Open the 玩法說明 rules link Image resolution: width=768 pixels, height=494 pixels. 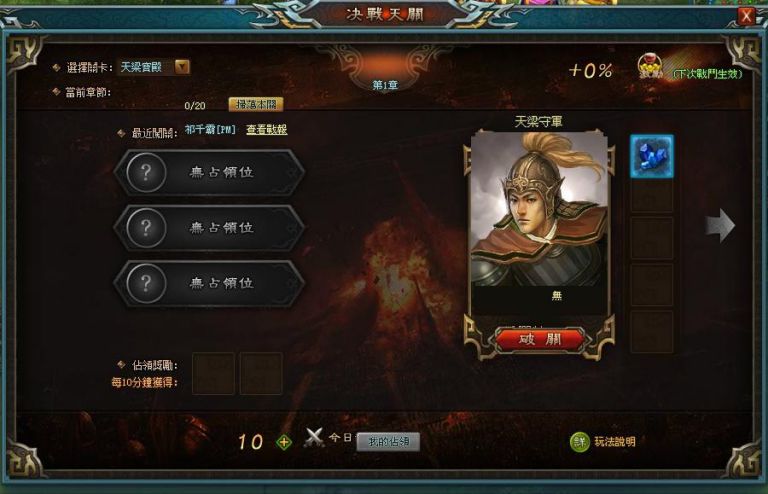click(x=615, y=442)
